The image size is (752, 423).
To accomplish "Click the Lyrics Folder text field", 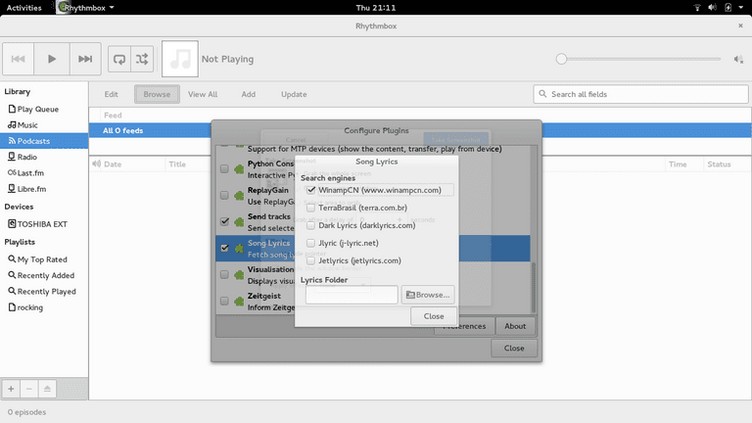I will click(352, 294).
